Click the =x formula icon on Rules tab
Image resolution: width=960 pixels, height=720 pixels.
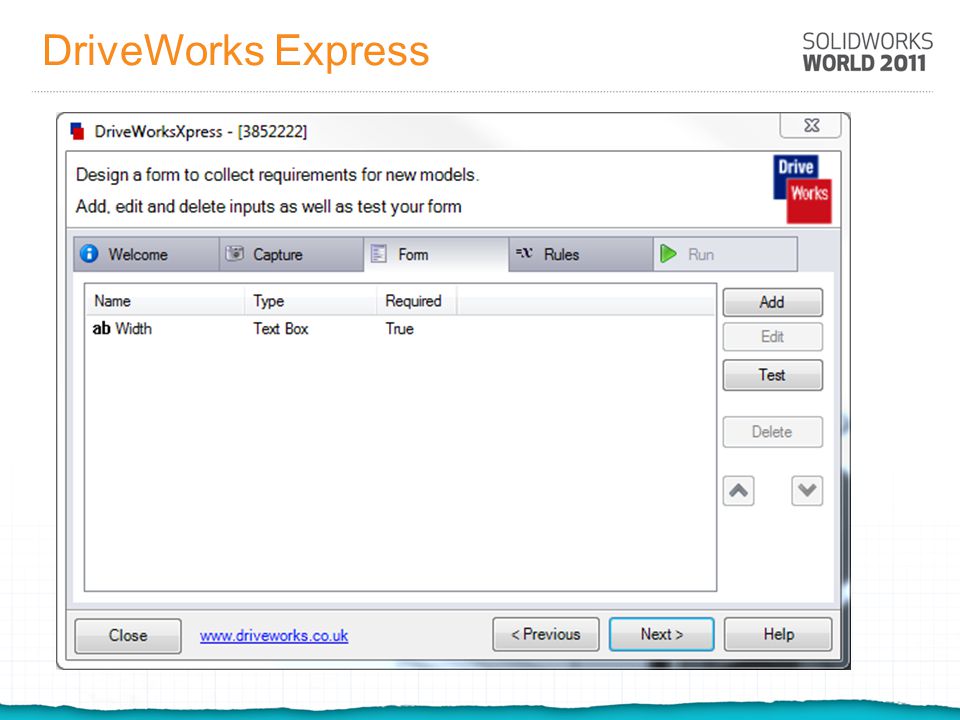[524, 253]
